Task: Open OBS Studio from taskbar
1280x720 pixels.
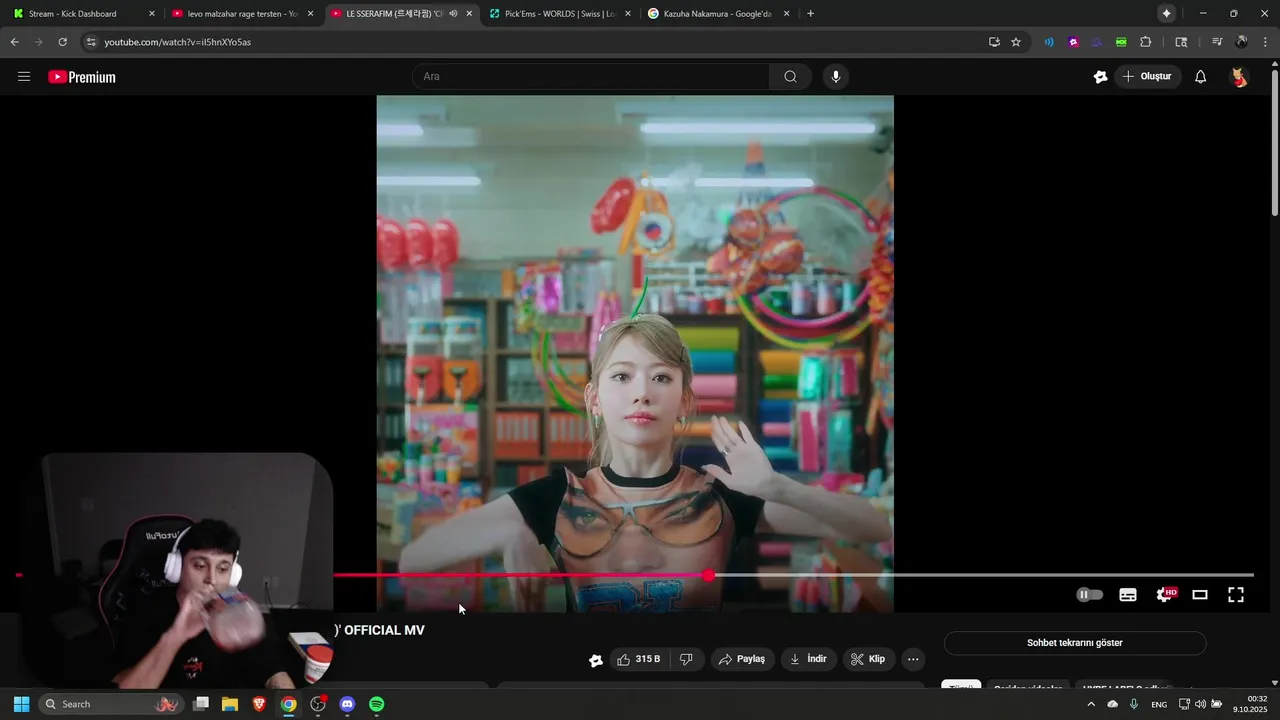Action: [318, 704]
